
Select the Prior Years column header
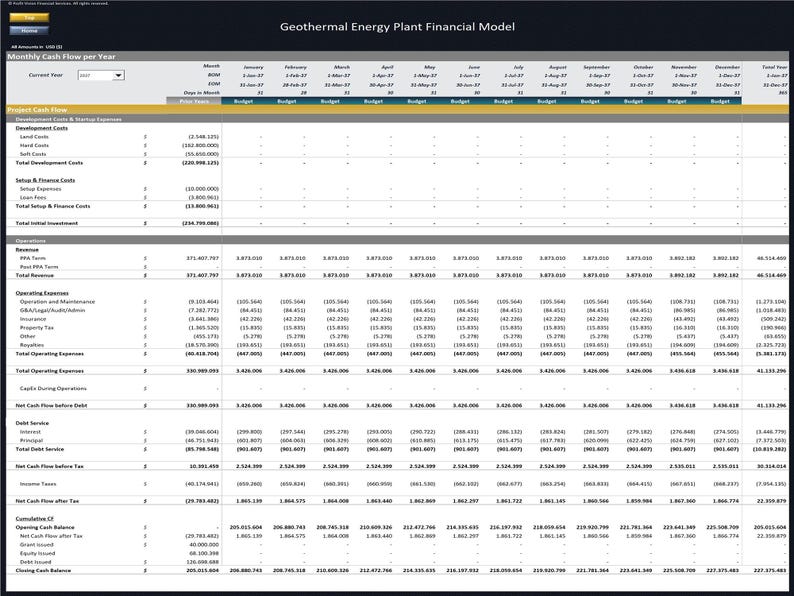(194, 101)
